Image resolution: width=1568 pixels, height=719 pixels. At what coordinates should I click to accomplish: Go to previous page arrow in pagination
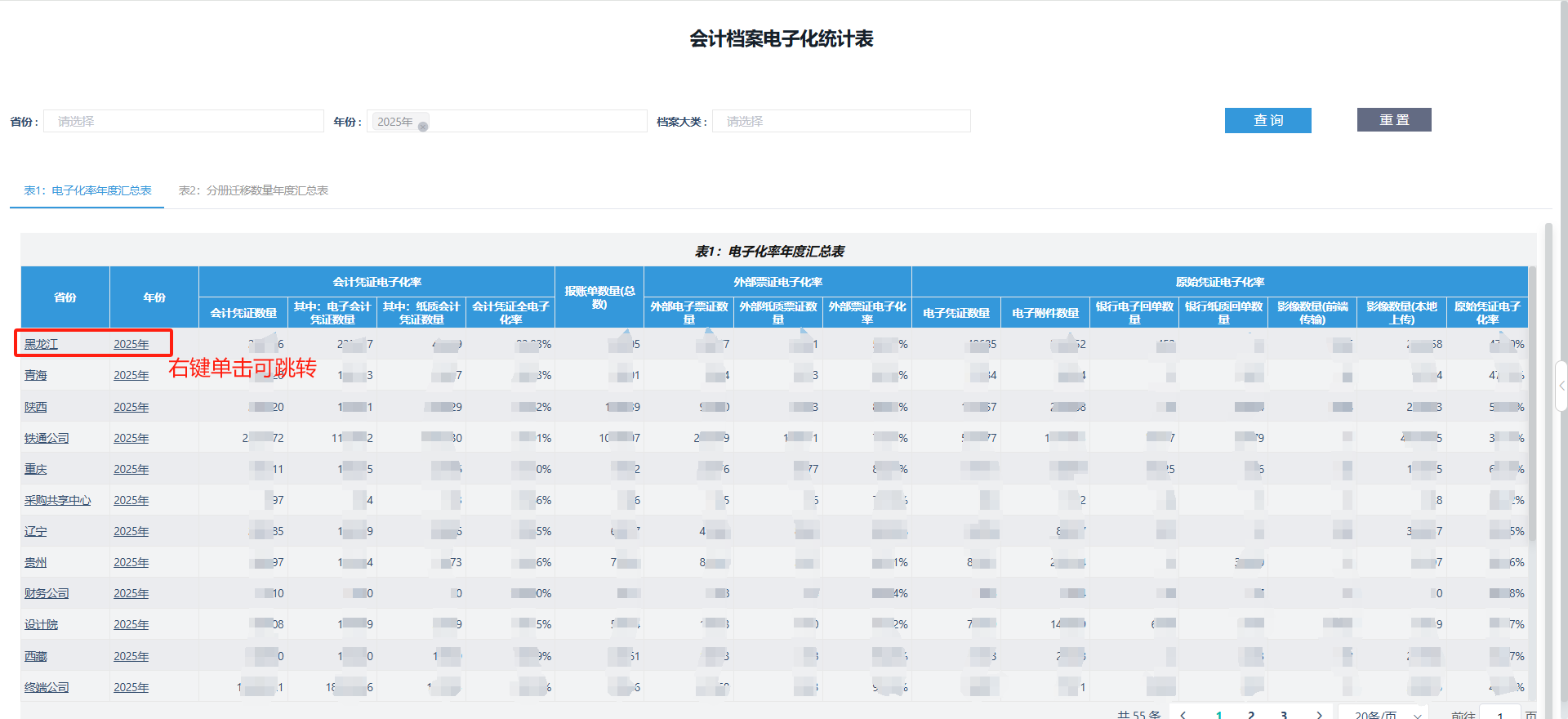pyautogui.click(x=1183, y=715)
